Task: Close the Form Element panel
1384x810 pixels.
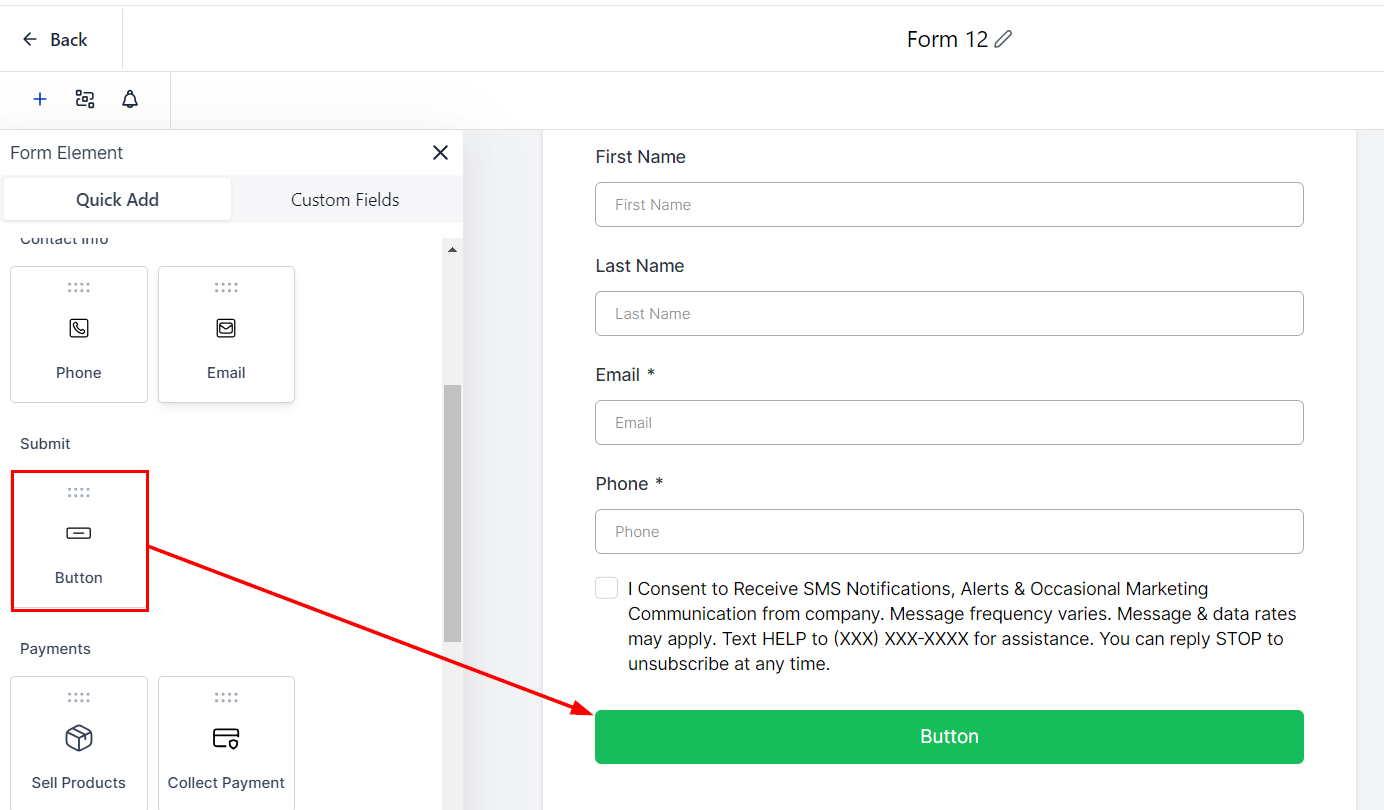Action: [440, 152]
